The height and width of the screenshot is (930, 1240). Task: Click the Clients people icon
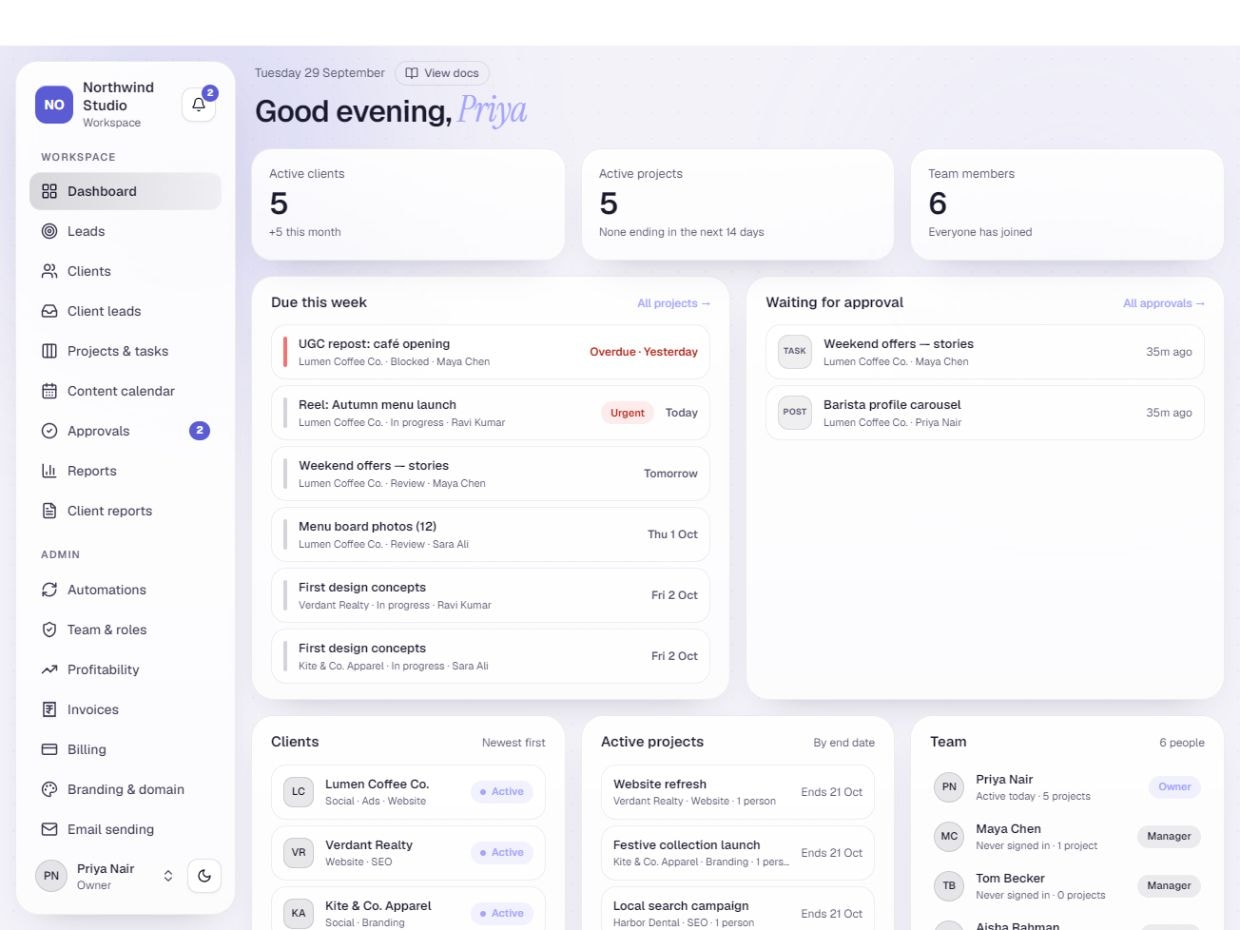50,271
